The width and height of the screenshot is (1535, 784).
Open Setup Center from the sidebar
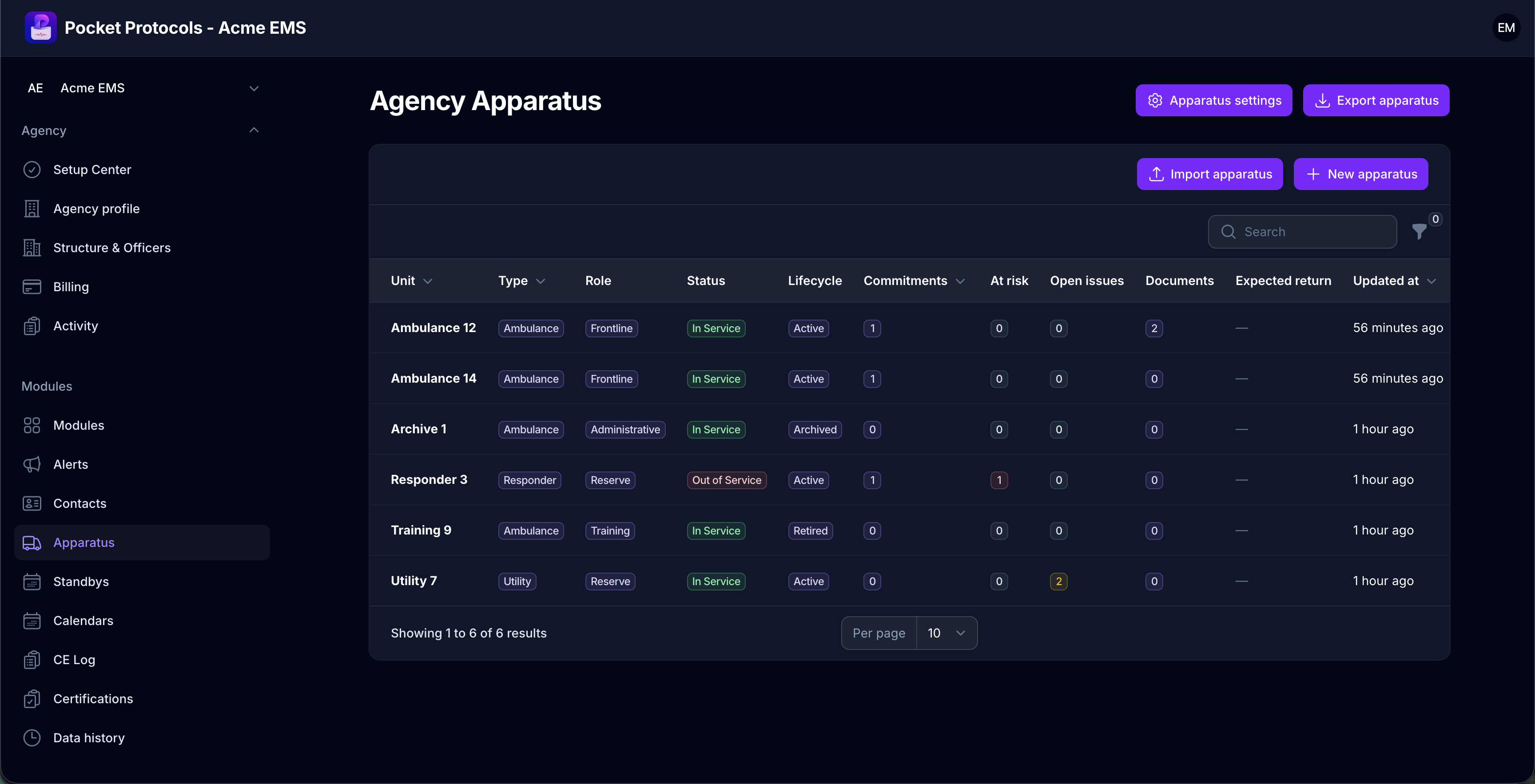coord(143,170)
